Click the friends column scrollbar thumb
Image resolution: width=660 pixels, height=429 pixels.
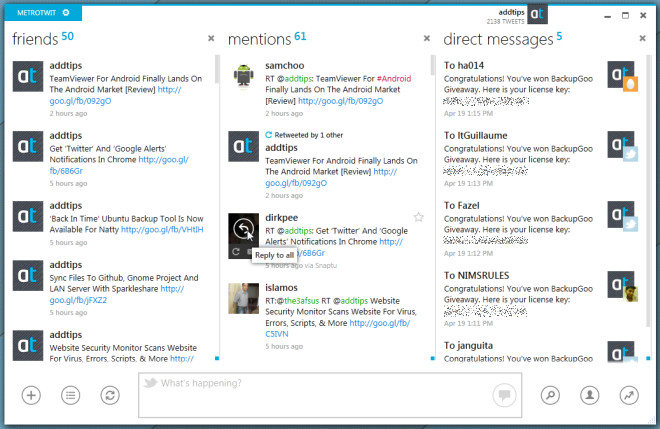point(217,69)
